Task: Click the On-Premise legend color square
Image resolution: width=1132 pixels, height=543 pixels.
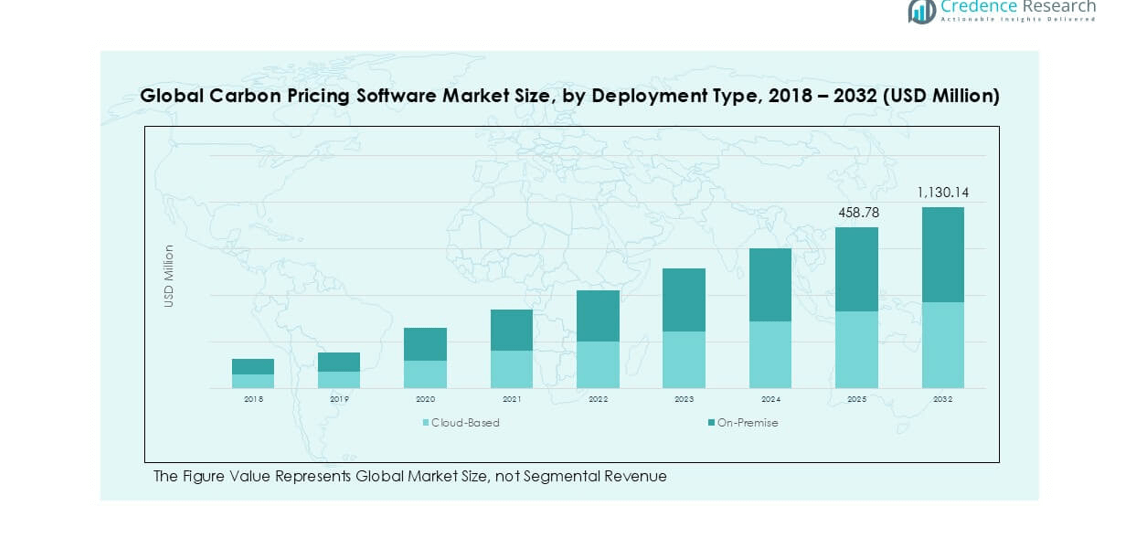Action: [711, 423]
